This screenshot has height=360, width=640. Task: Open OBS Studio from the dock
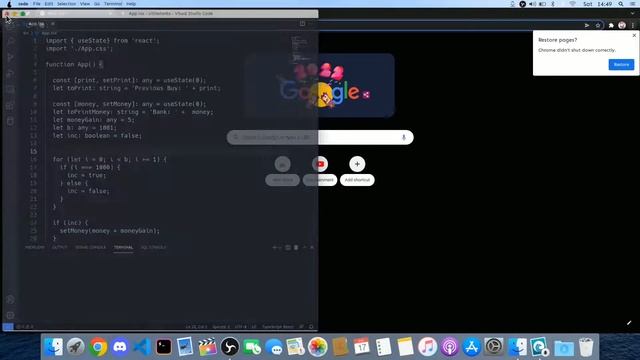tap(230, 347)
